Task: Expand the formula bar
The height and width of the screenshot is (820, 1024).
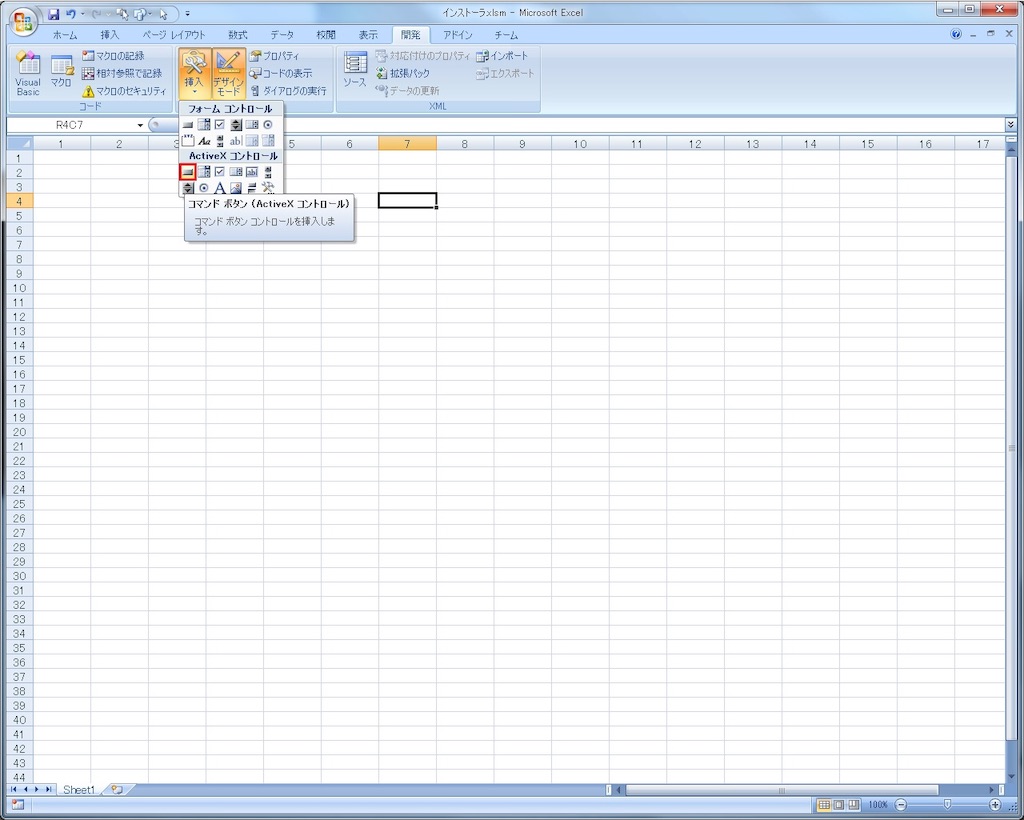Action: (x=1011, y=124)
